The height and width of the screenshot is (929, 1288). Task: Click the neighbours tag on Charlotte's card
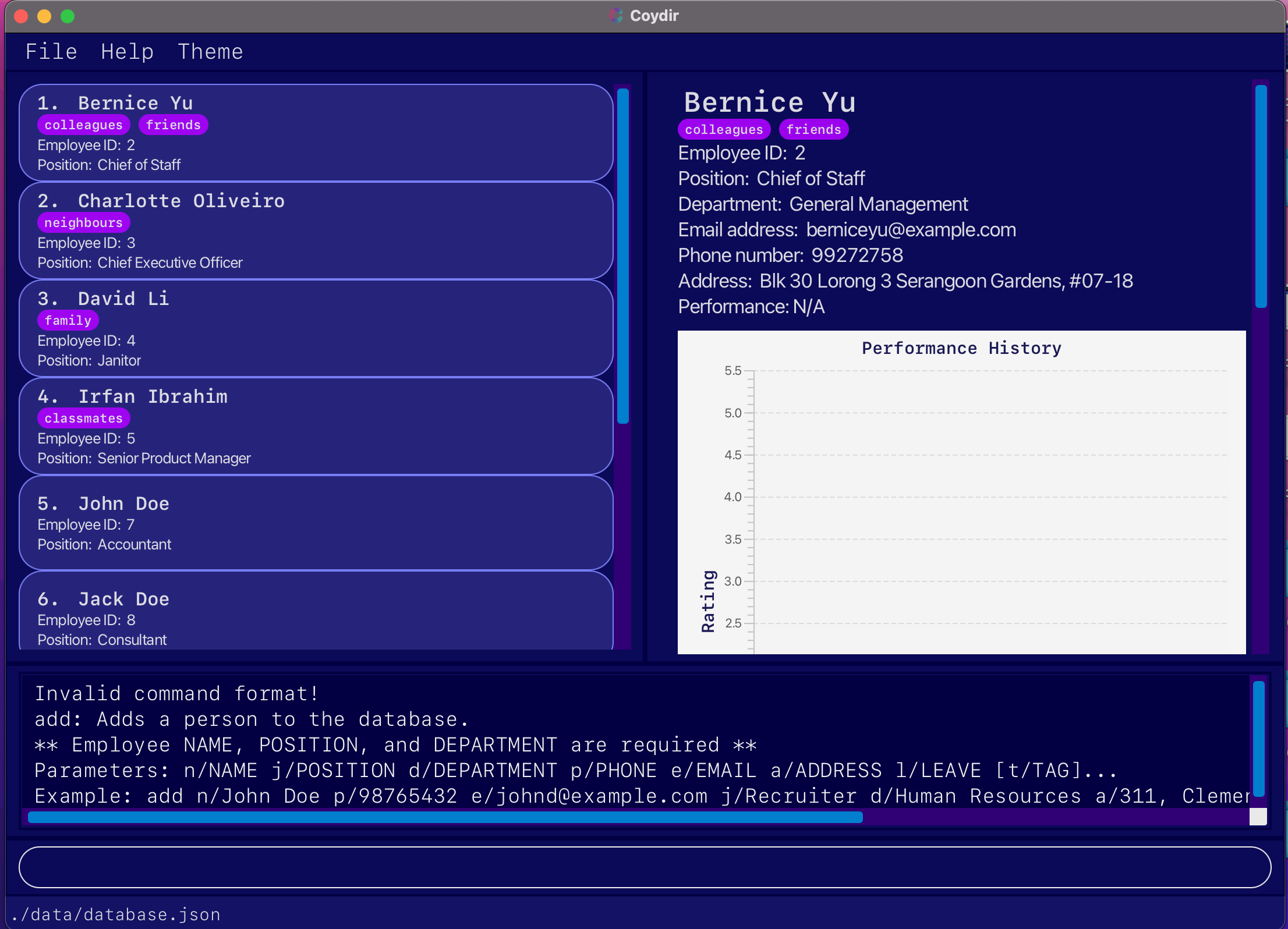click(83, 223)
